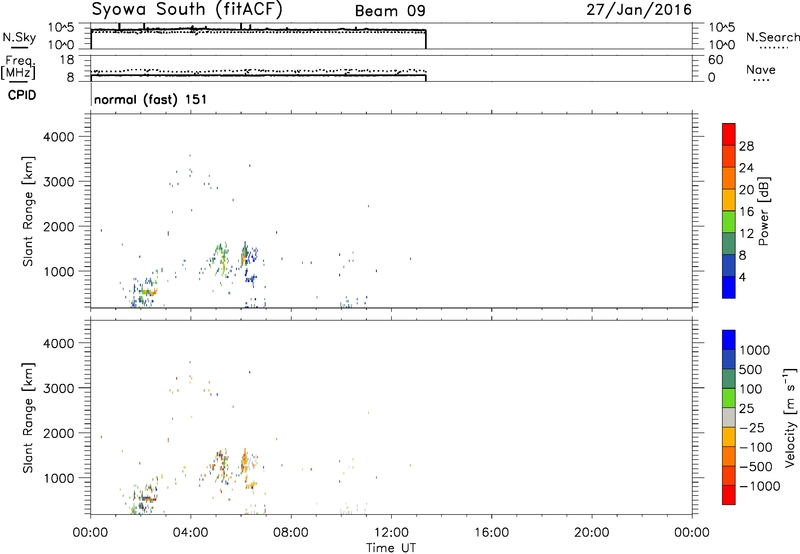Select the 'CPID' row label

[x=22, y=95]
